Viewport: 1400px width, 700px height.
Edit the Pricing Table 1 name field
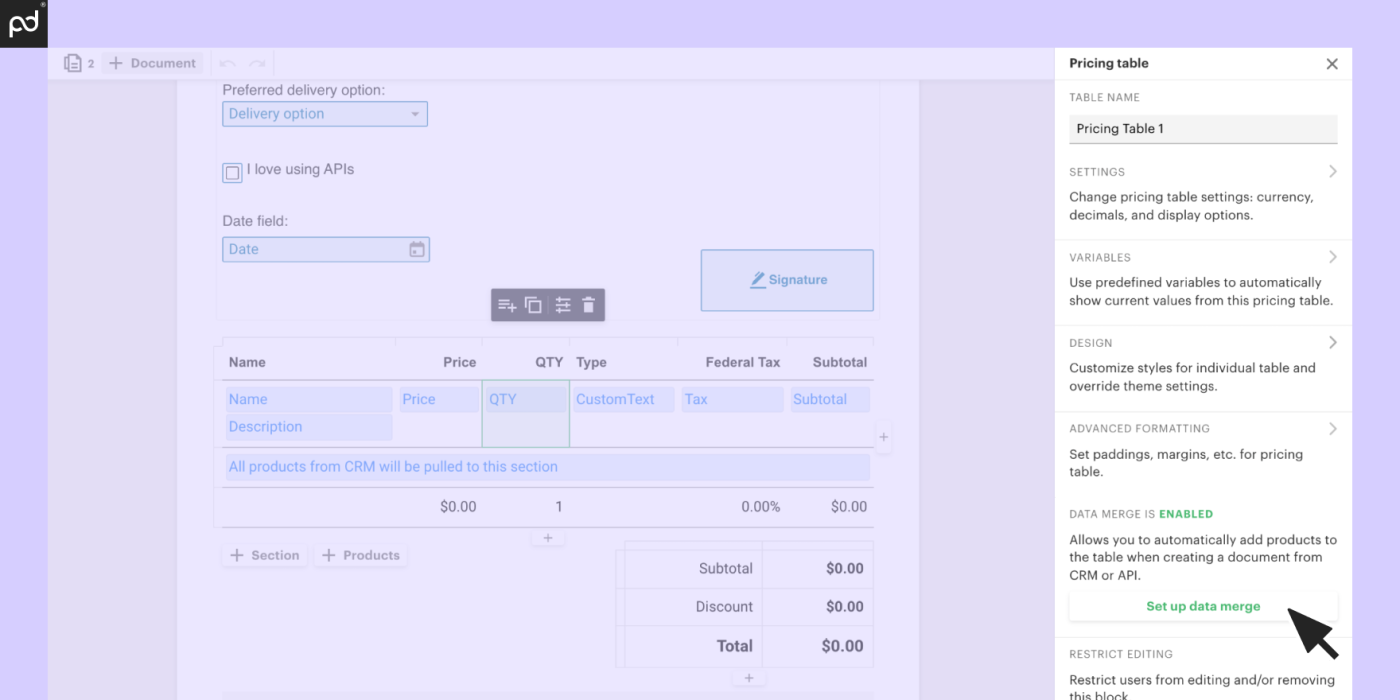pos(1203,128)
